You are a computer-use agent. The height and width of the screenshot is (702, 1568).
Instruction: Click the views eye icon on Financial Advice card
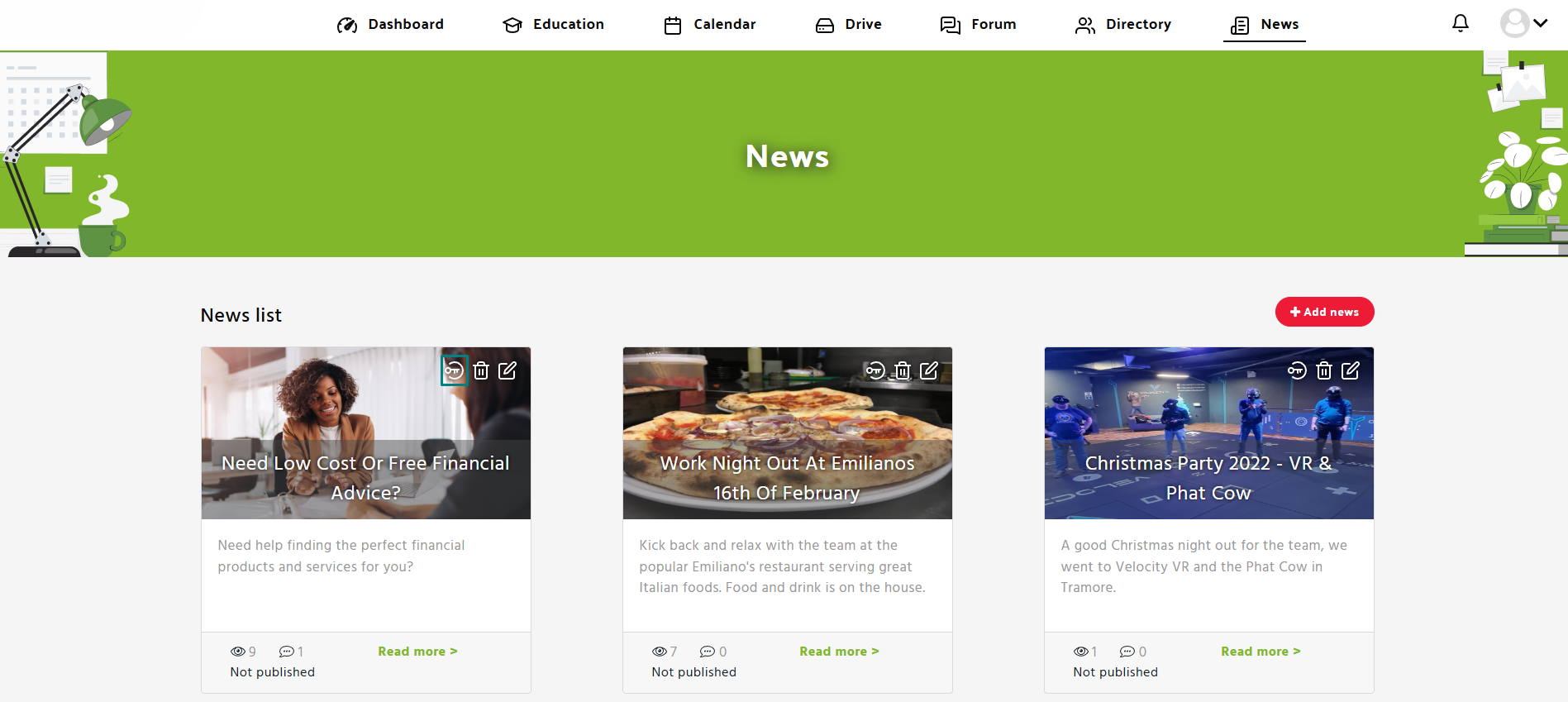[237, 652]
